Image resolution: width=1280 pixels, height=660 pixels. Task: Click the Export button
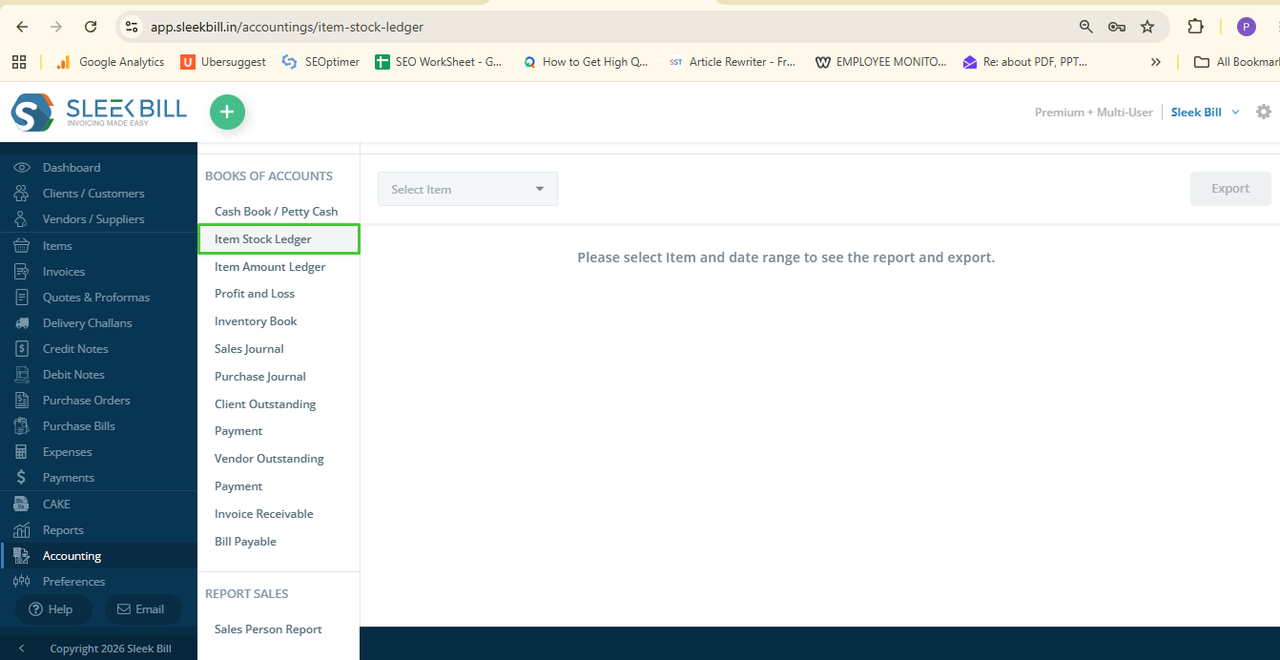[x=1230, y=188]
